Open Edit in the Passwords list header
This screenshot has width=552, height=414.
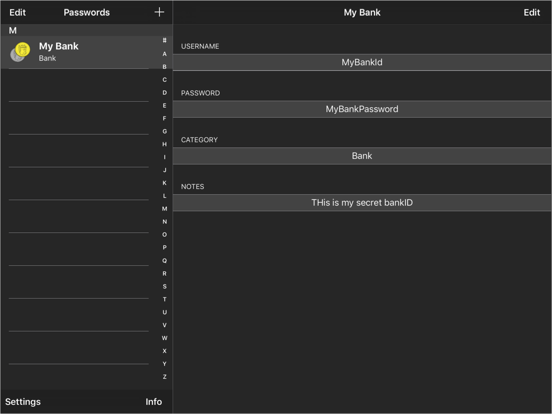pyautogui.click(x=17, y=12)
